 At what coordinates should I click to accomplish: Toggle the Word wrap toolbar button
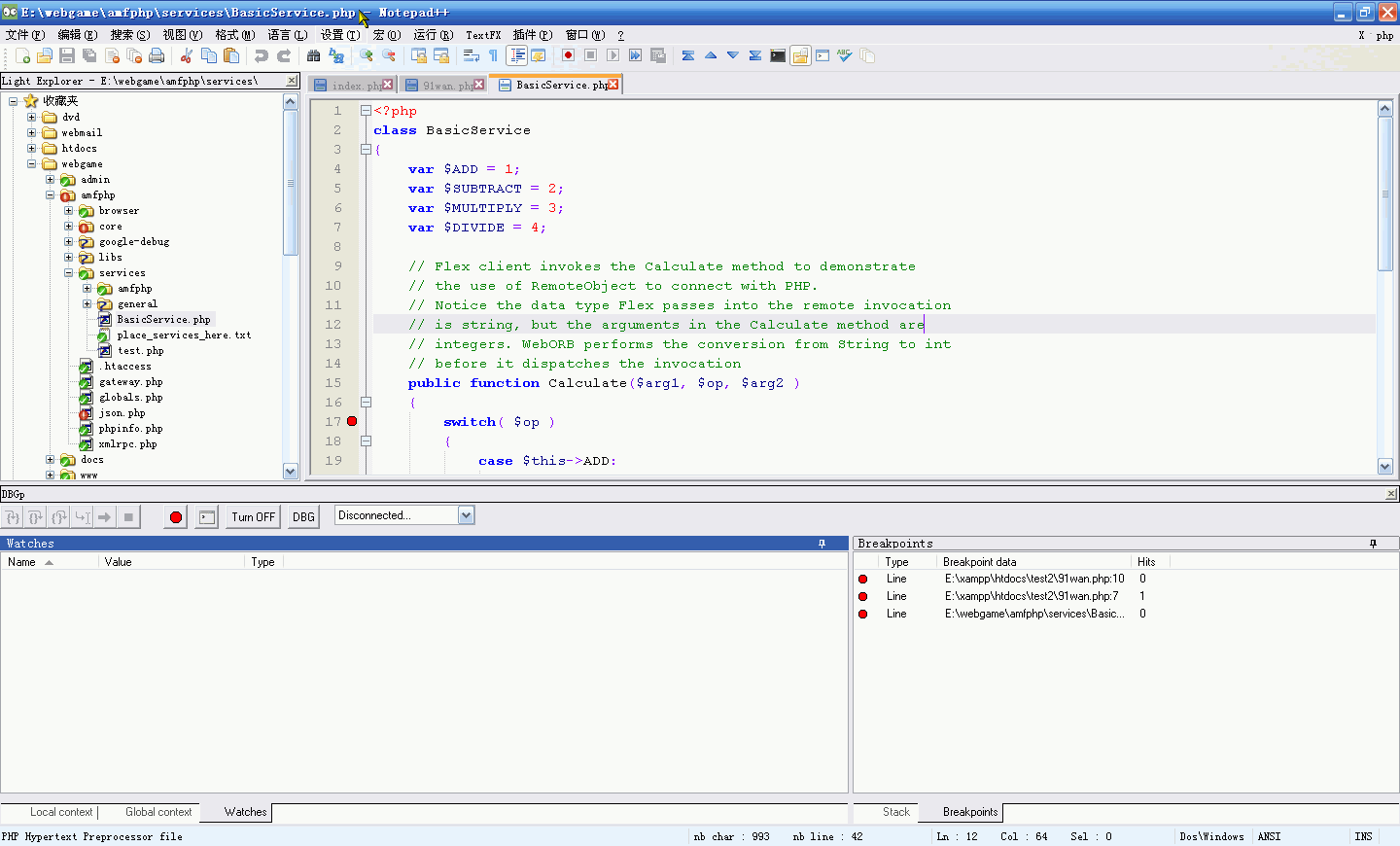point(472,56)
